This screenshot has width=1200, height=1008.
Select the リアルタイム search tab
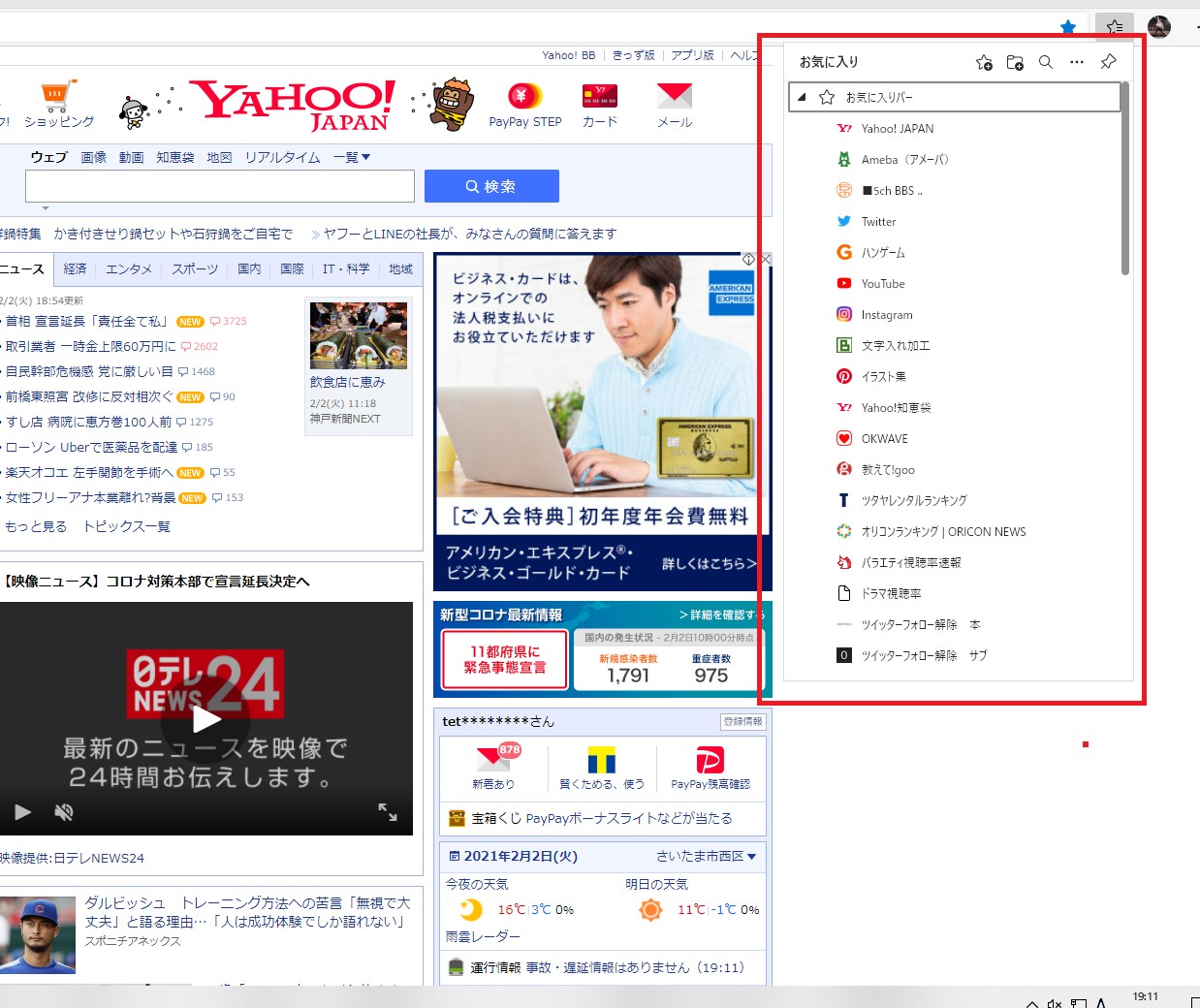coord(282,157)
